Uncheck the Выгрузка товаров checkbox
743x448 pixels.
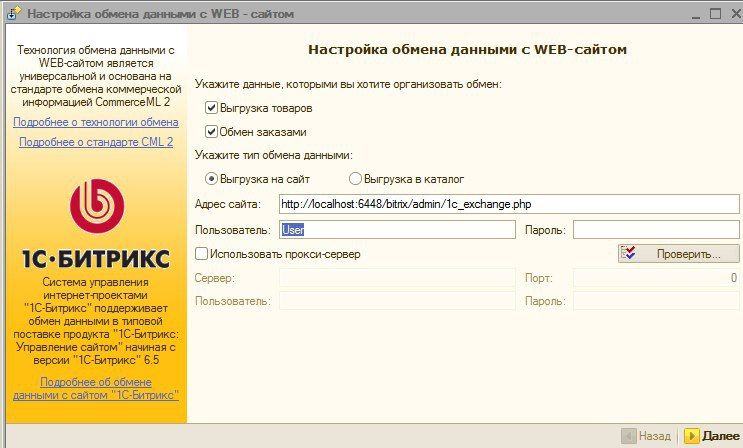click(x=211, y=108)
